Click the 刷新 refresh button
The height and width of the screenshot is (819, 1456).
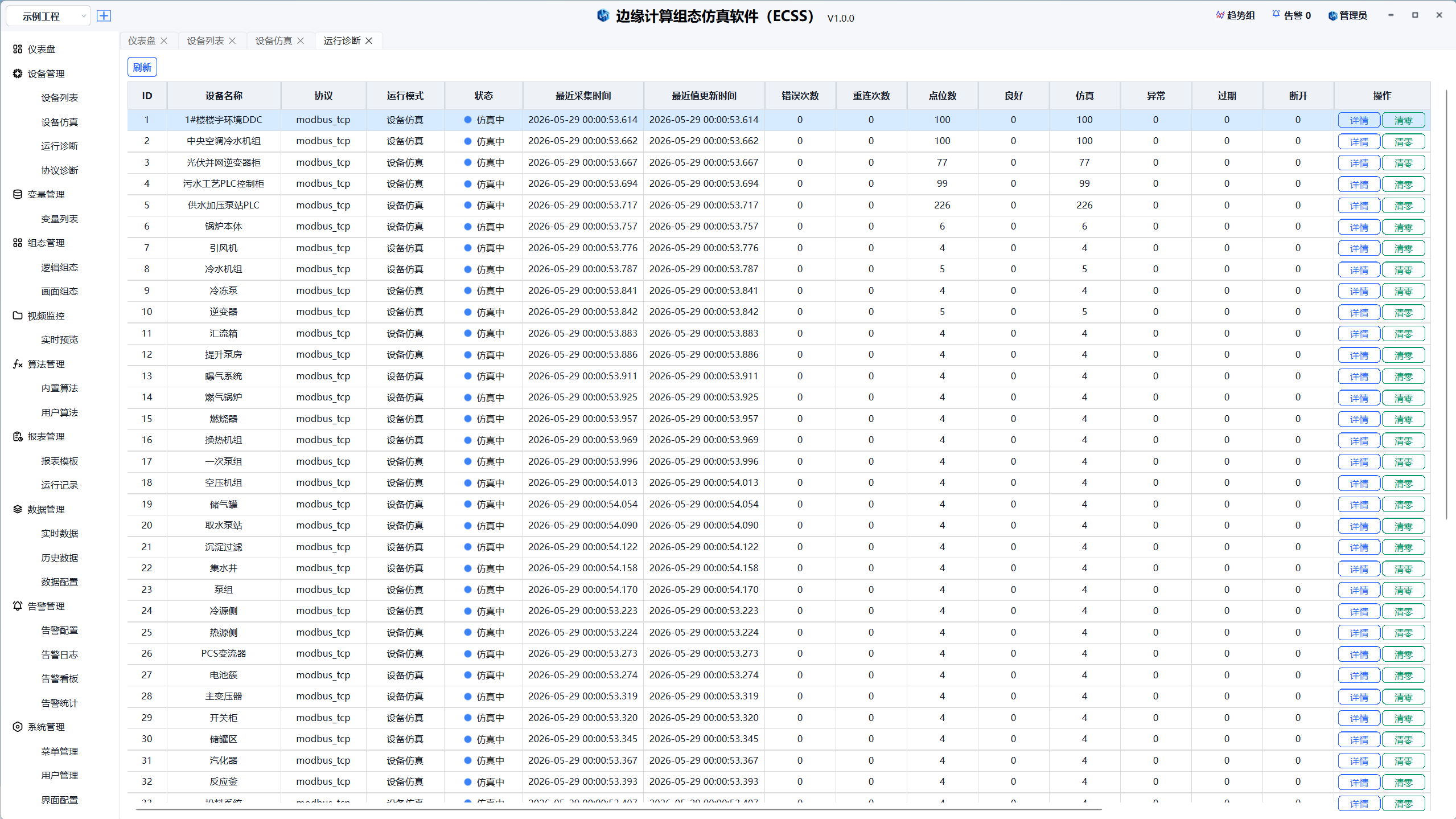[x=142, y=67]
